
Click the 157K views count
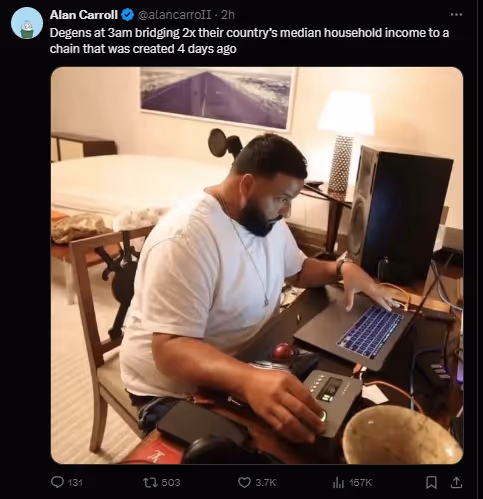click(x=361, y=483)
